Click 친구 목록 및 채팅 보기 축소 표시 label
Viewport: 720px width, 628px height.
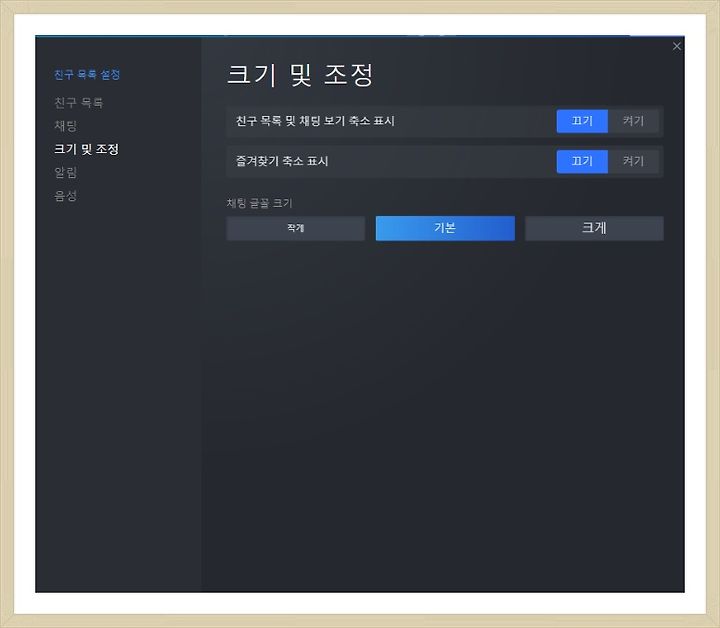(x=315, y=121)
